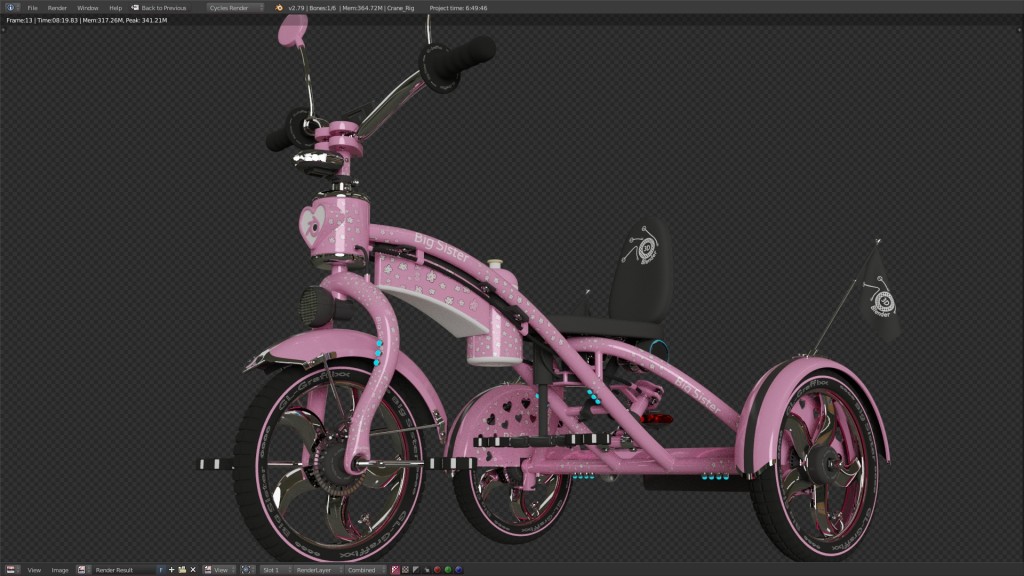Open the Render menu
The image size is (1024, 576).
click(x=58, y=7)
